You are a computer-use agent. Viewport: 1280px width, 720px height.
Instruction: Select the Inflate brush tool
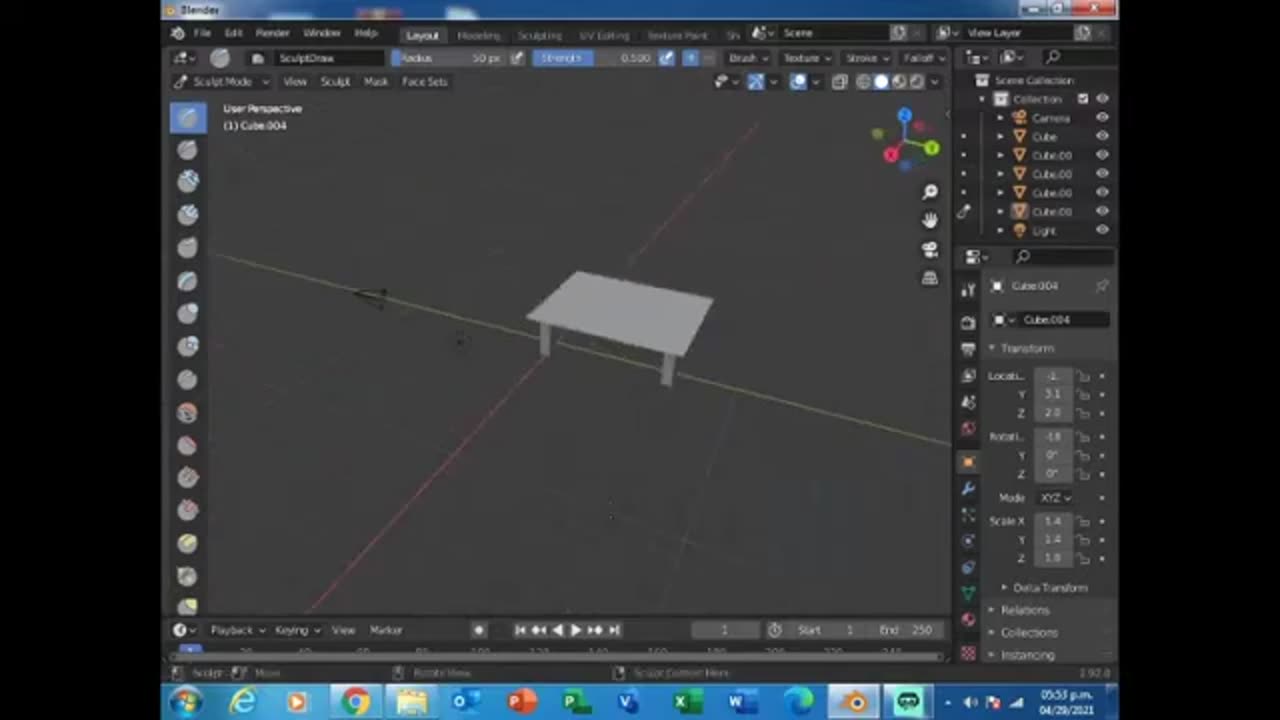coord(188,314)
